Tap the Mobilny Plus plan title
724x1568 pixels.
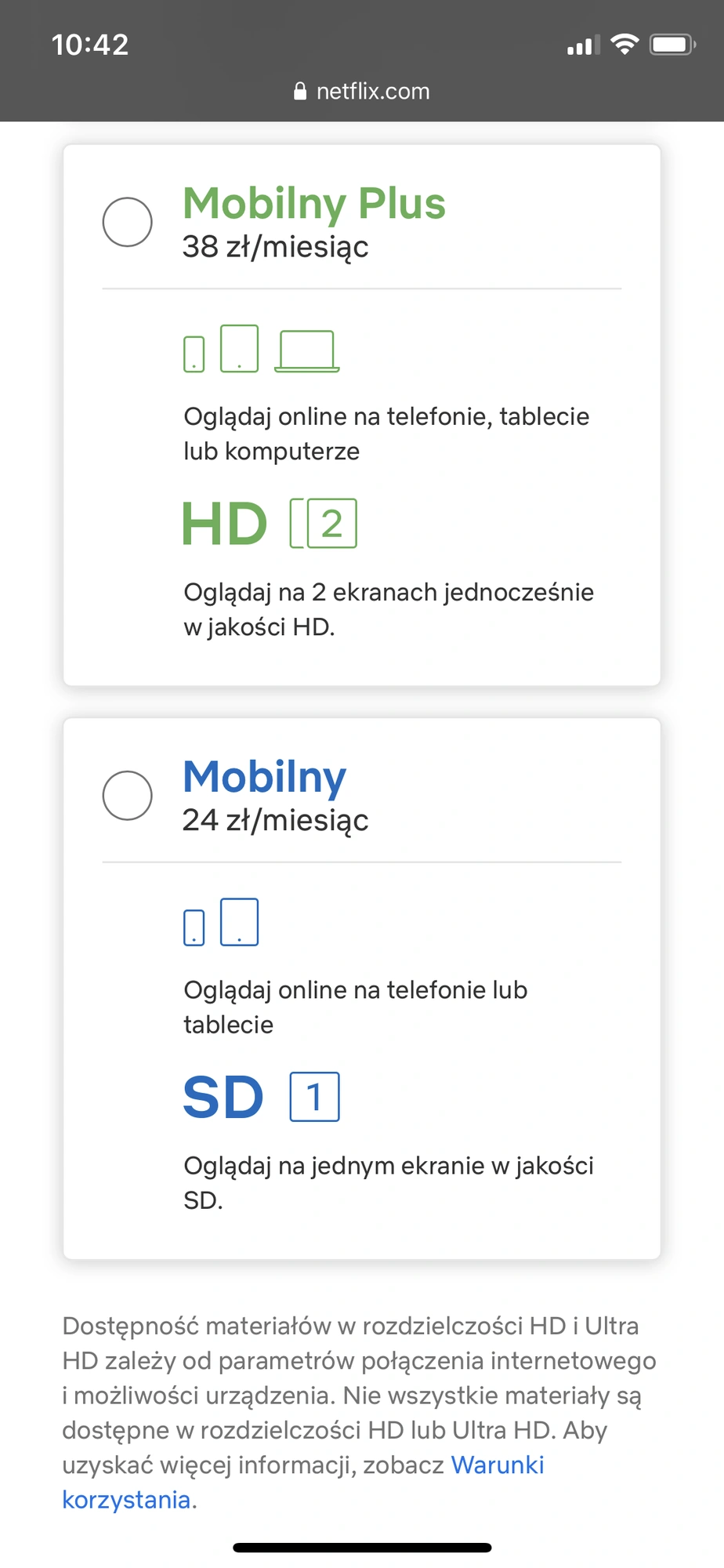point(314,203)
